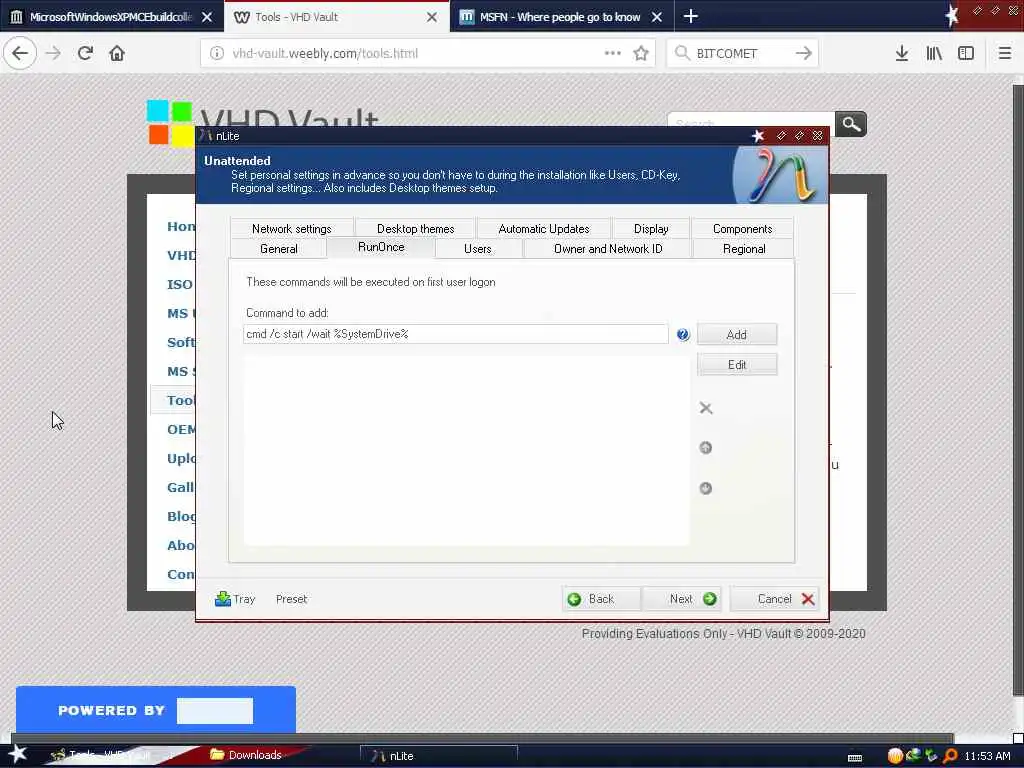Click the VHD Vault colored squares logo
This screenshot has height=768, width=1024.
170,123
